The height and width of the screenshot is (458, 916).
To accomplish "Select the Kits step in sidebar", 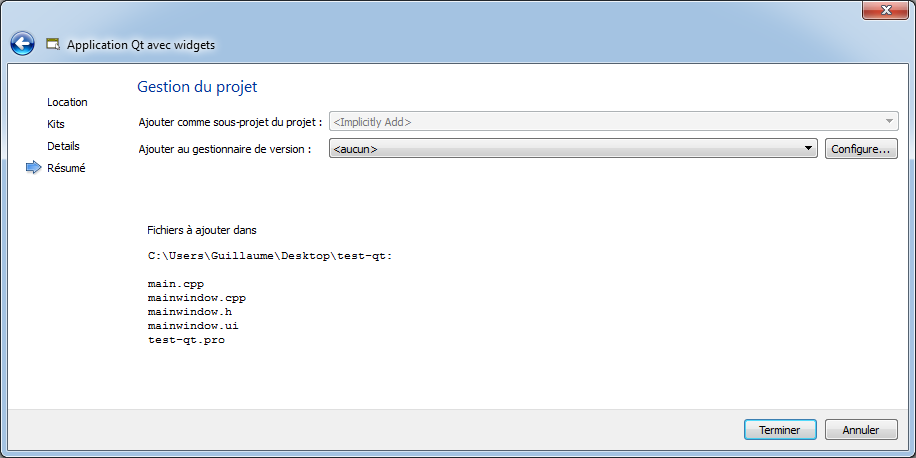I will pyautogui.click(x=56, y=124).
